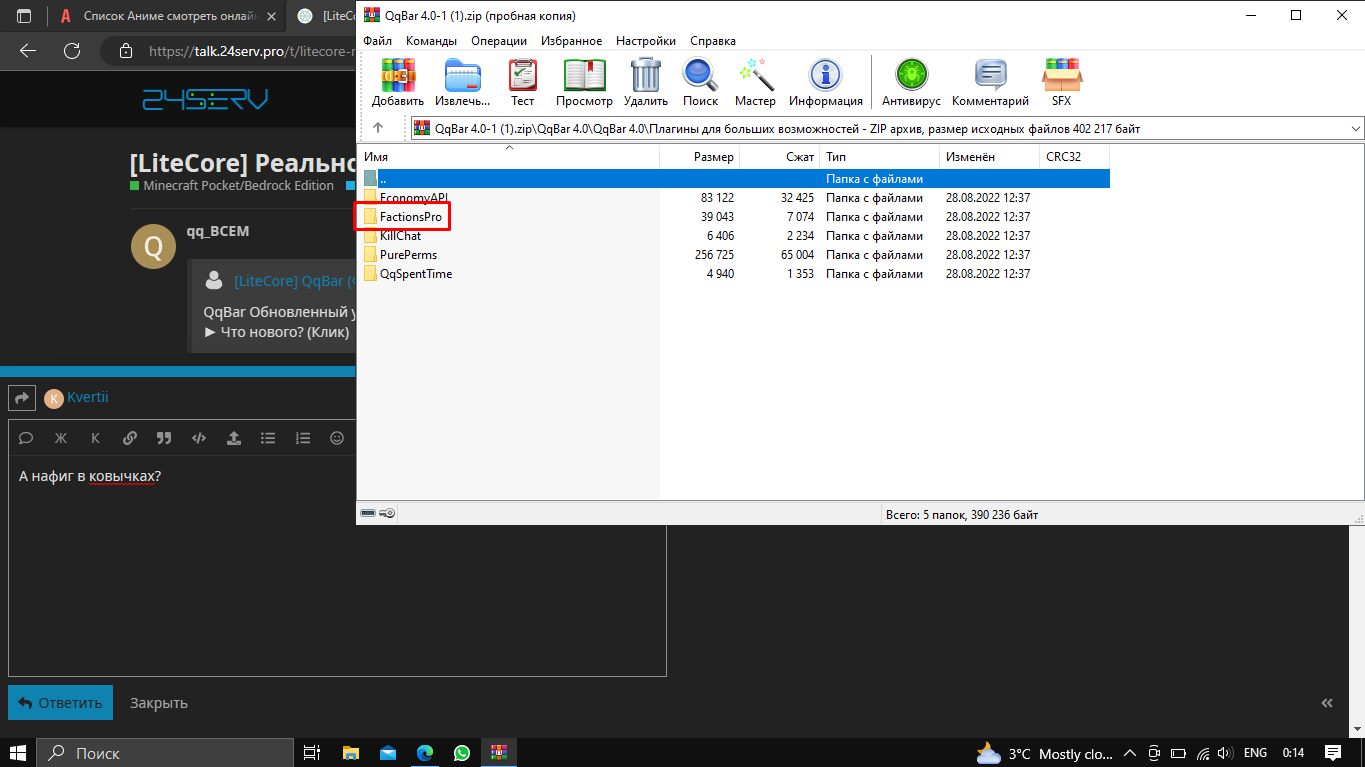
Task: Open the emoji picker in the editor
Action: click(x=337, y=438)
